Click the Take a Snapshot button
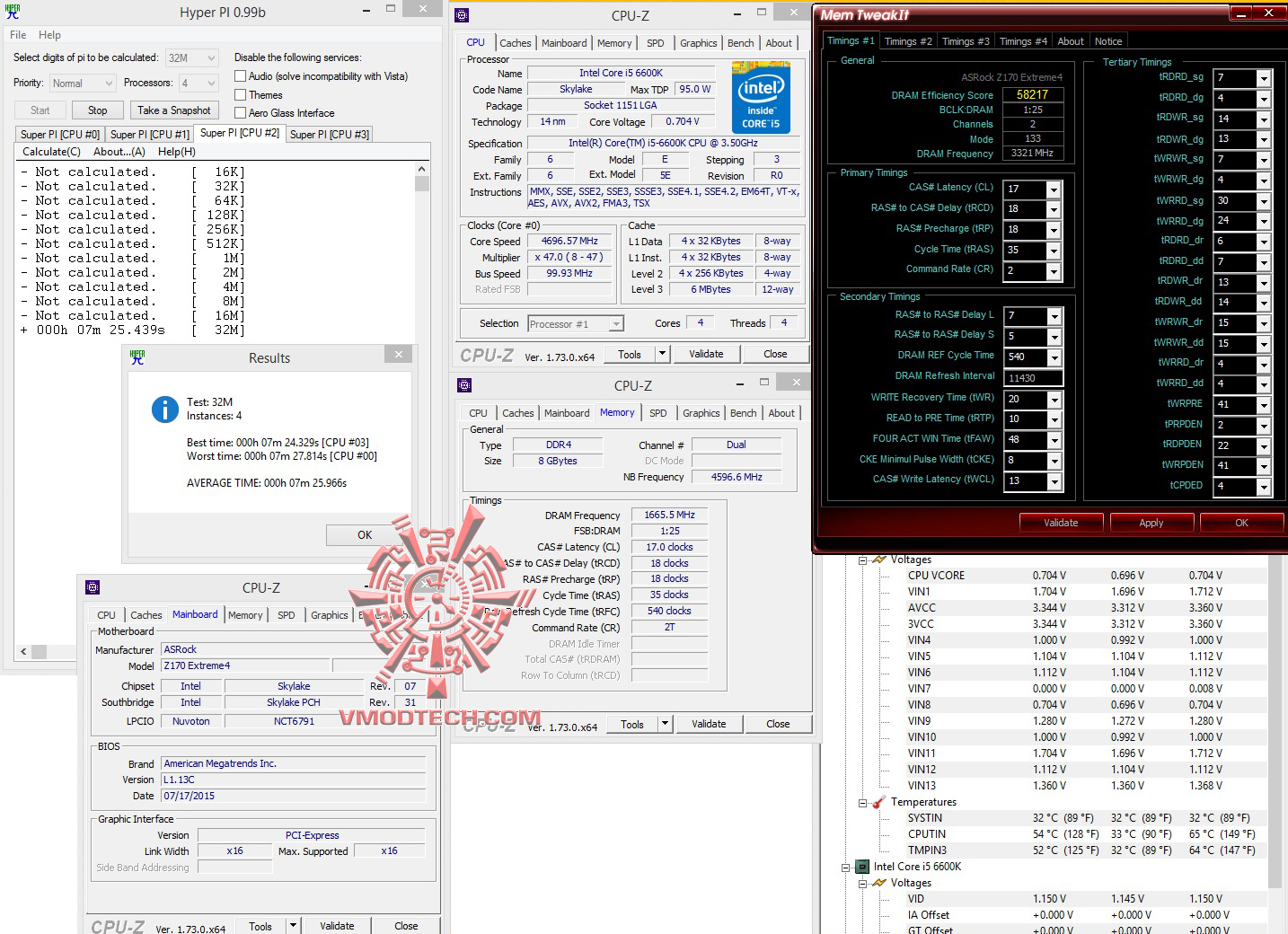Viewport: 1288px width, 934px height. [x=174, y=110]
